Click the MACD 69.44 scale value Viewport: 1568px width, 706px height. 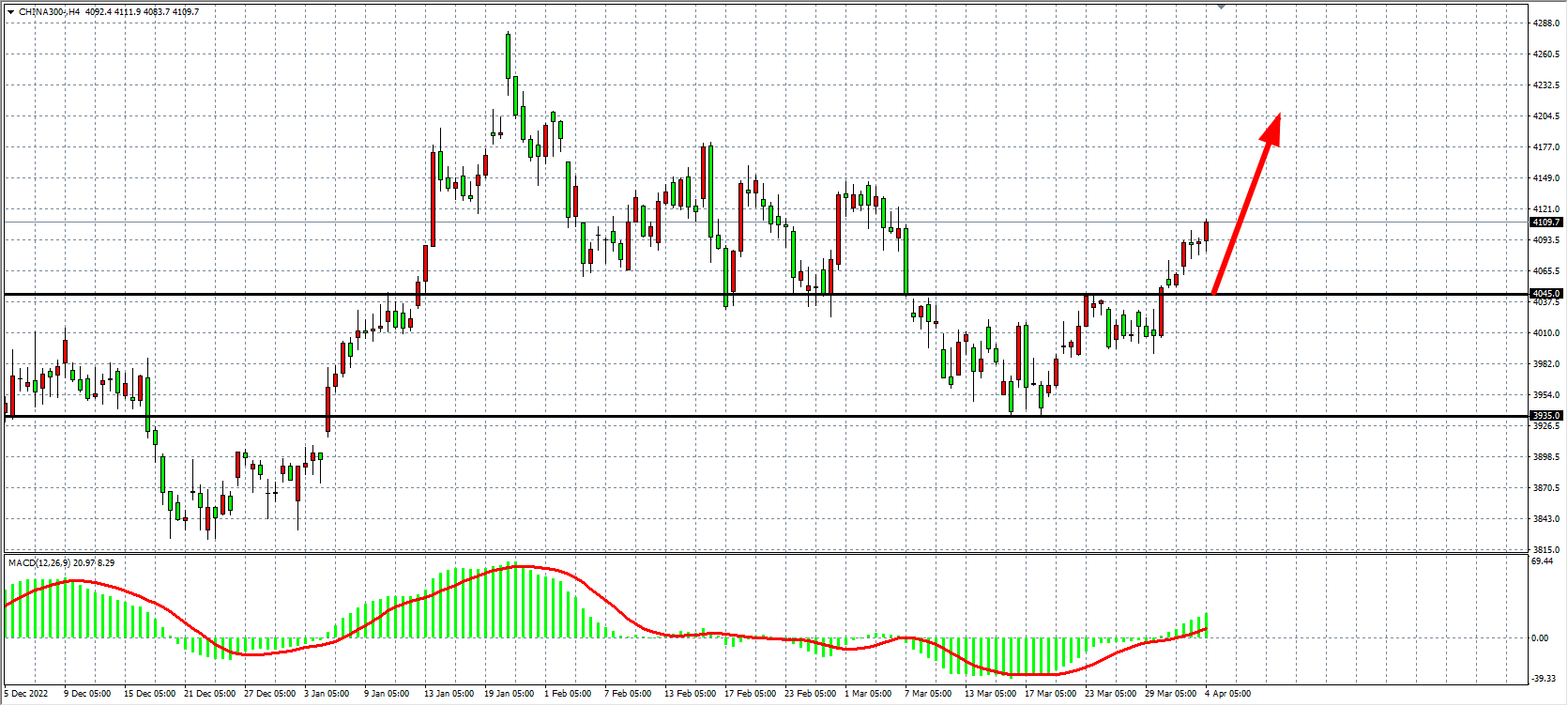pyautogui.click(x=1542, y=560)
